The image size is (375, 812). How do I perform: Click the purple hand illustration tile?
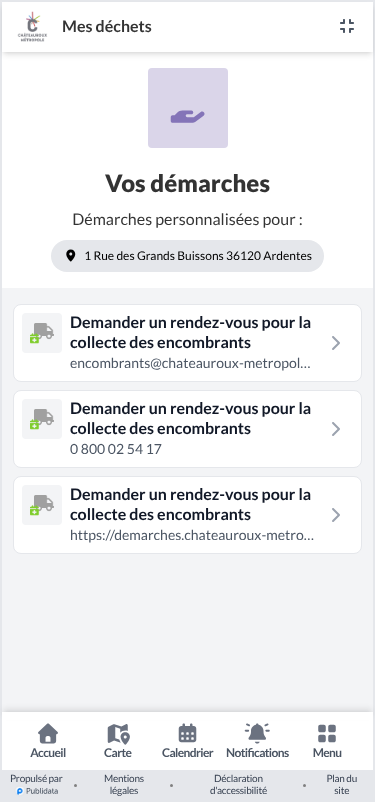click(x=188, y=108)
